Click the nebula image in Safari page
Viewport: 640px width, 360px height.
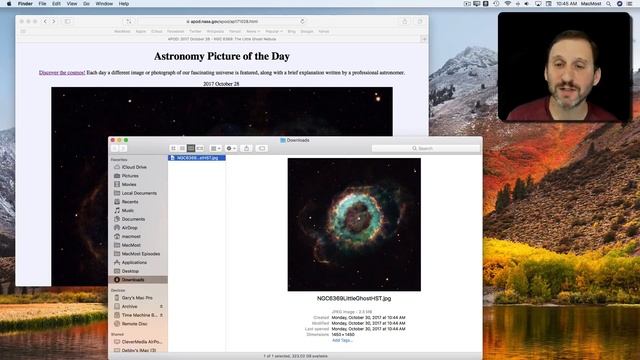click(222, 111)
